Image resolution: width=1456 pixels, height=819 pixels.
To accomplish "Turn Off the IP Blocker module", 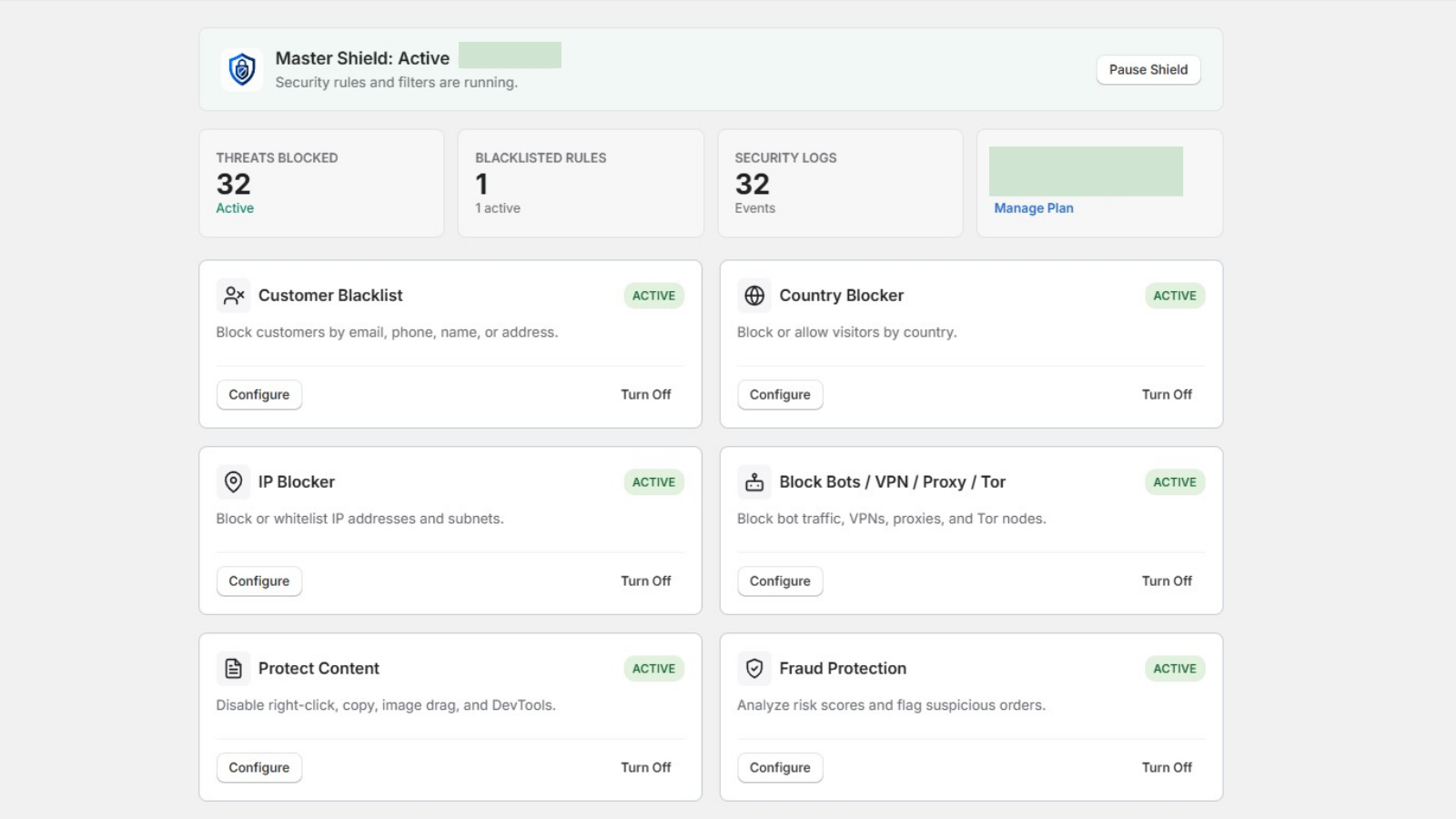I will [646, 581].
